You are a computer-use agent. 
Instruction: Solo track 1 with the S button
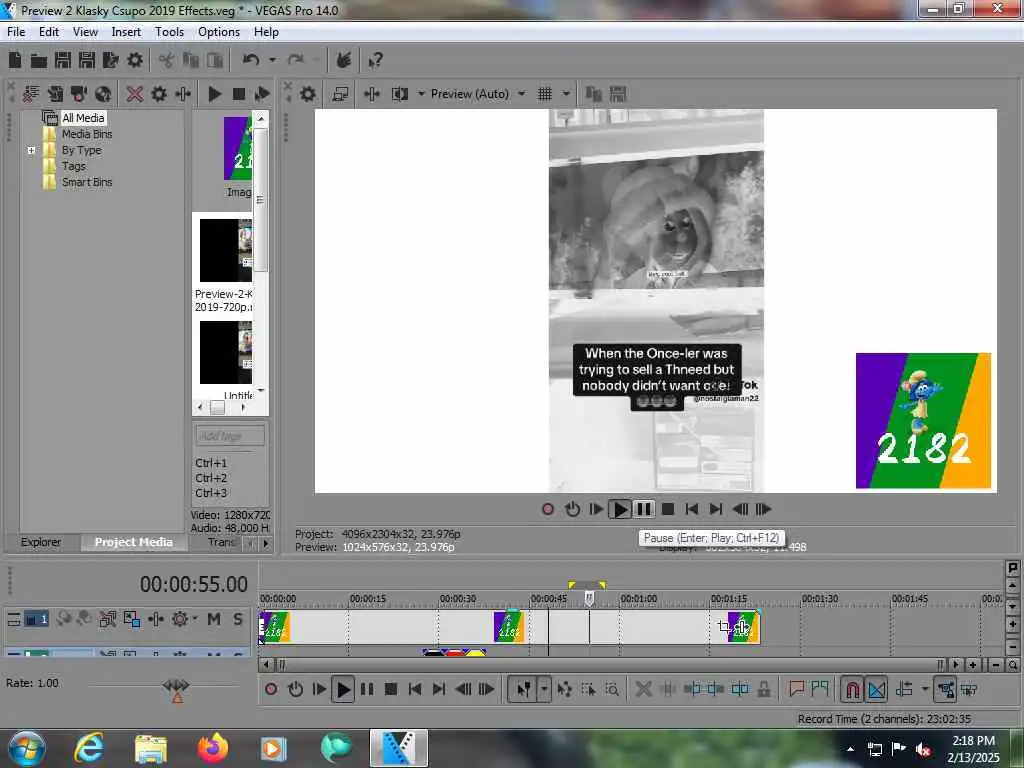[x=238, y=619]
